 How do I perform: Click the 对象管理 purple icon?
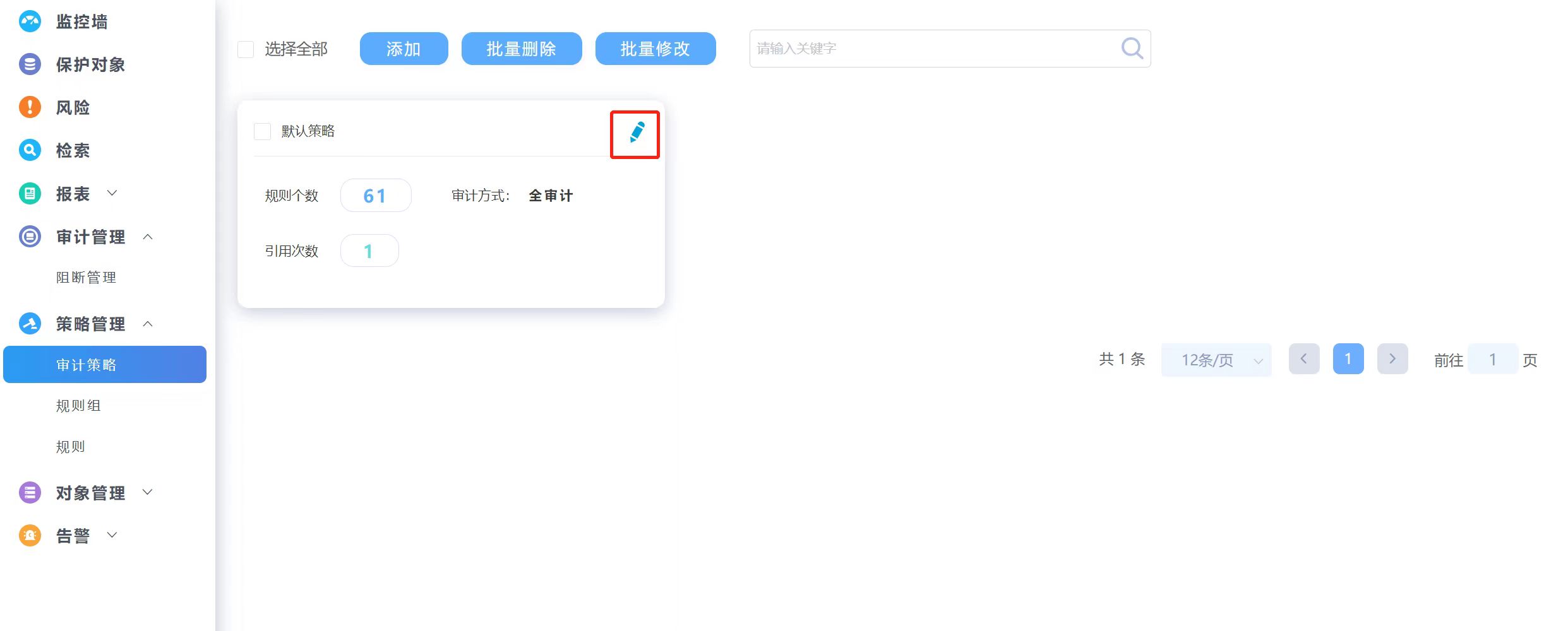tap(30, 493)
